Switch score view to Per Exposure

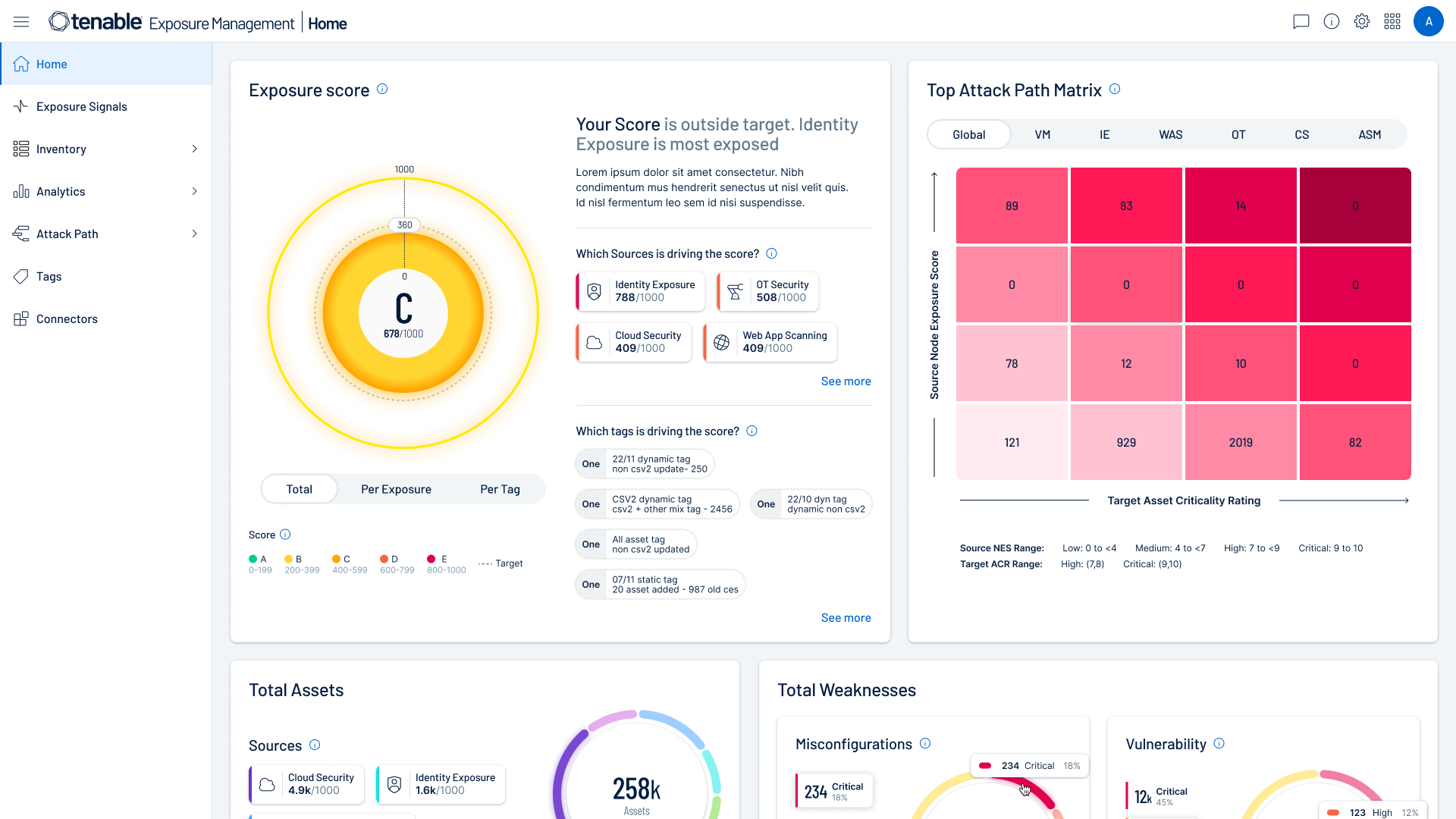pos(396,489)
